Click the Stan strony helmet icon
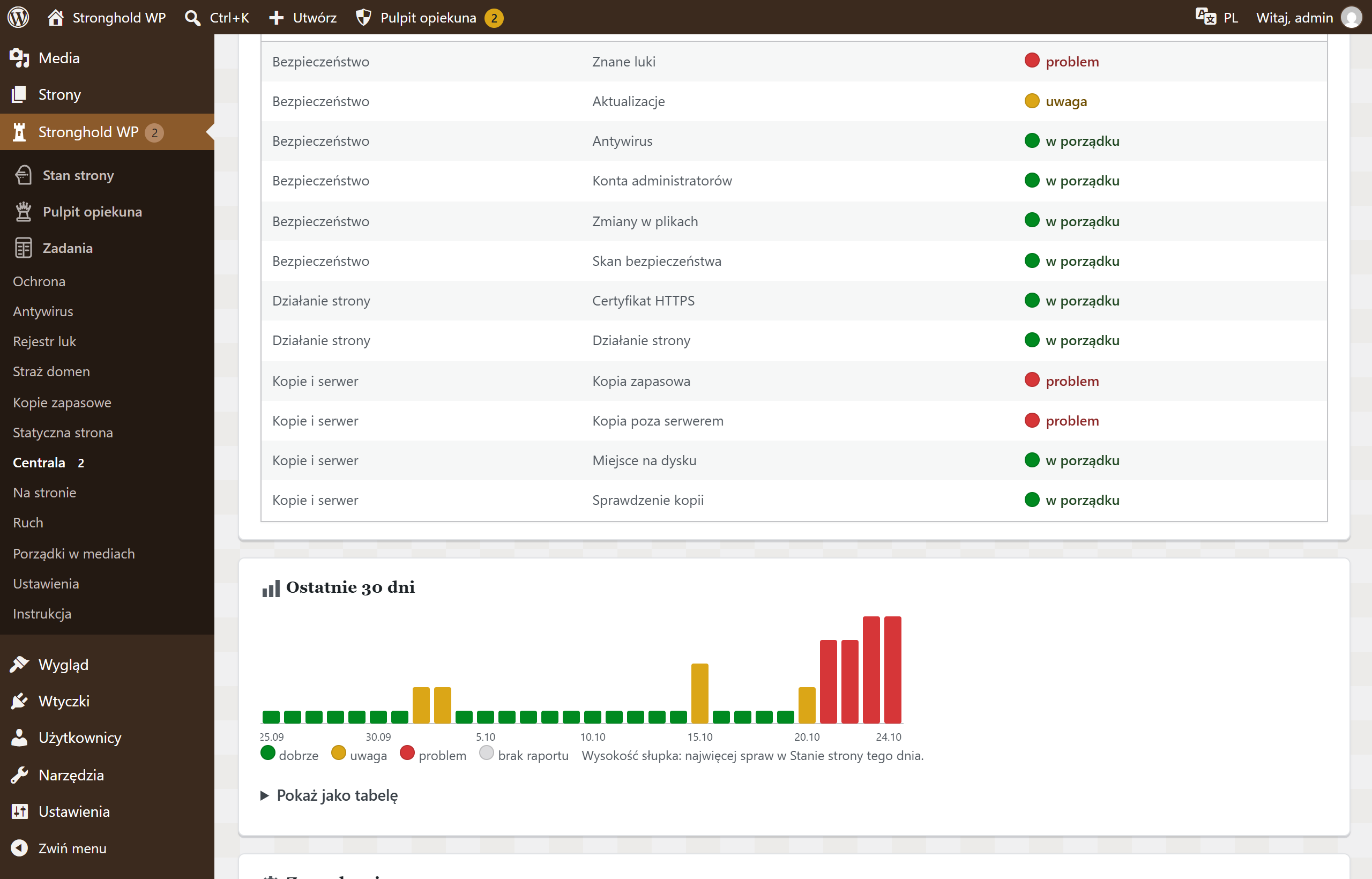The height and width of the screenshot is (879, 1372). pyautogui.click(x=24, y=175)
